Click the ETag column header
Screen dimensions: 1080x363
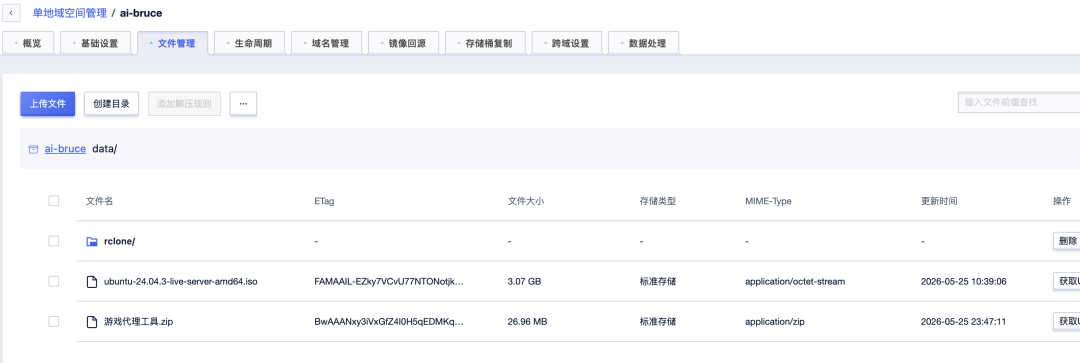tap(324, 201)
